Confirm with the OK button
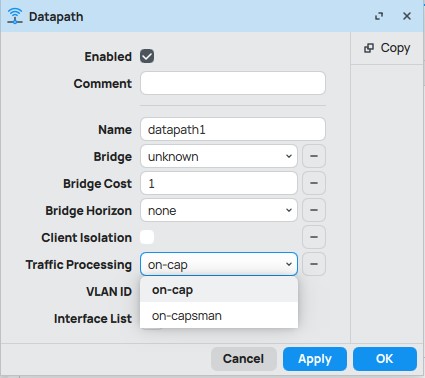 click(385, 359)
